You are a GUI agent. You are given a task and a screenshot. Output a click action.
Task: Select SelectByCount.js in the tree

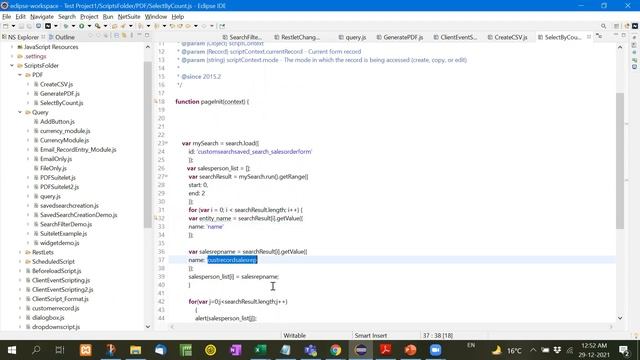point(61,103)
